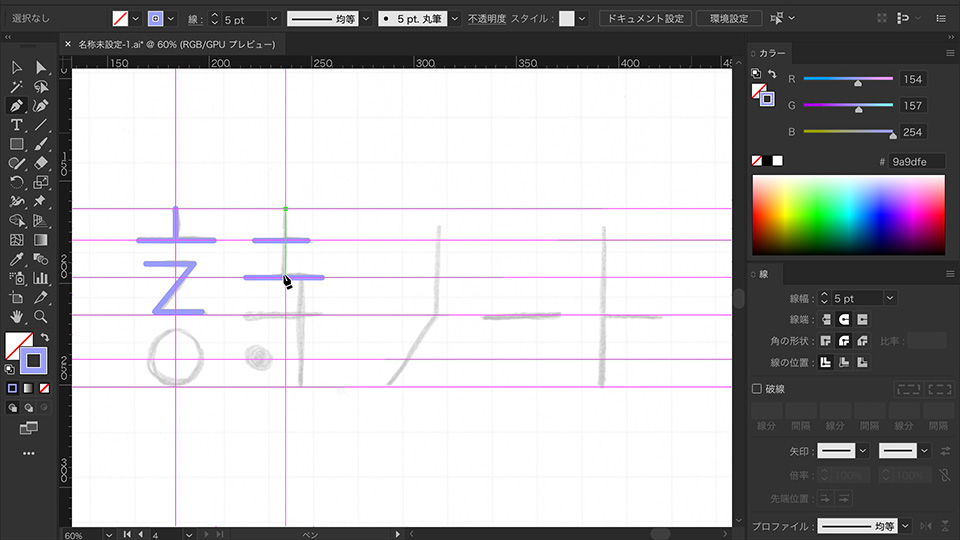Align stroke to center of path
Image resolution: width=960 pixels, height=540 pixels.
[826, 362]
